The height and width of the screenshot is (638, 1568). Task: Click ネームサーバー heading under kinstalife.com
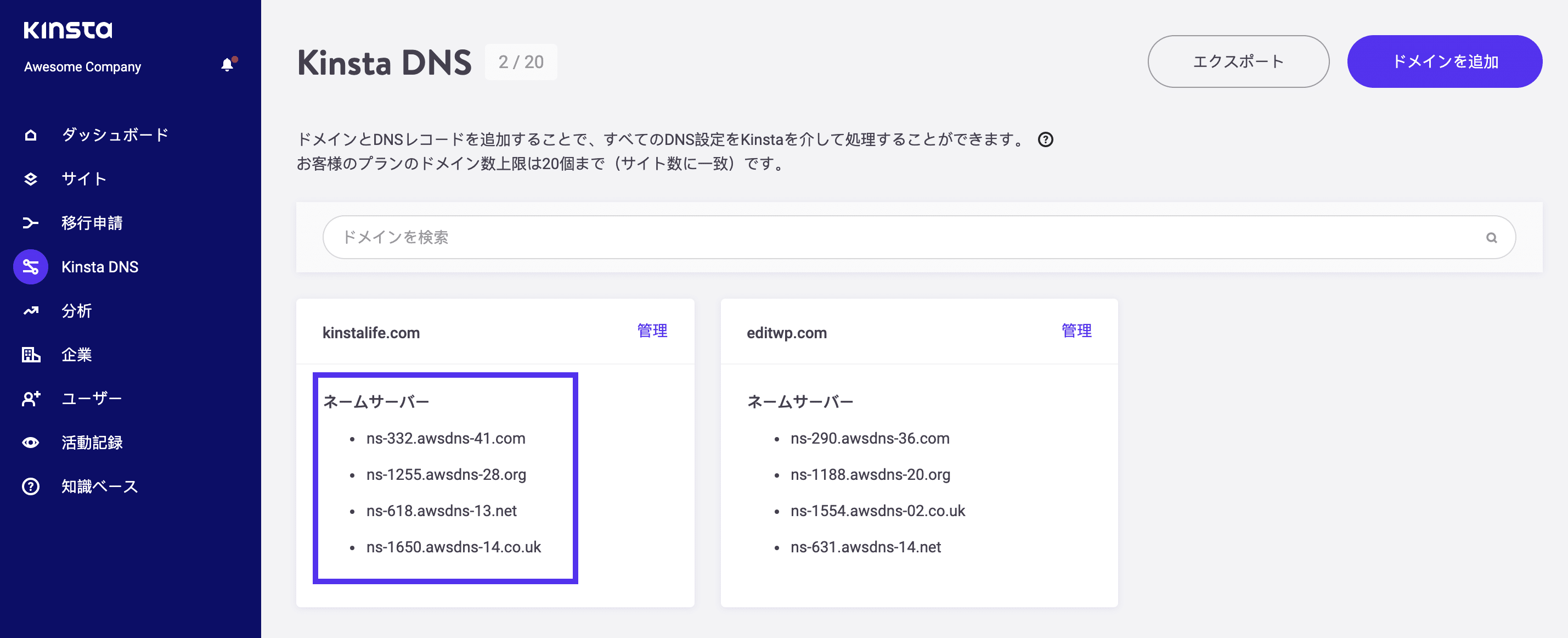coord(376,401)
